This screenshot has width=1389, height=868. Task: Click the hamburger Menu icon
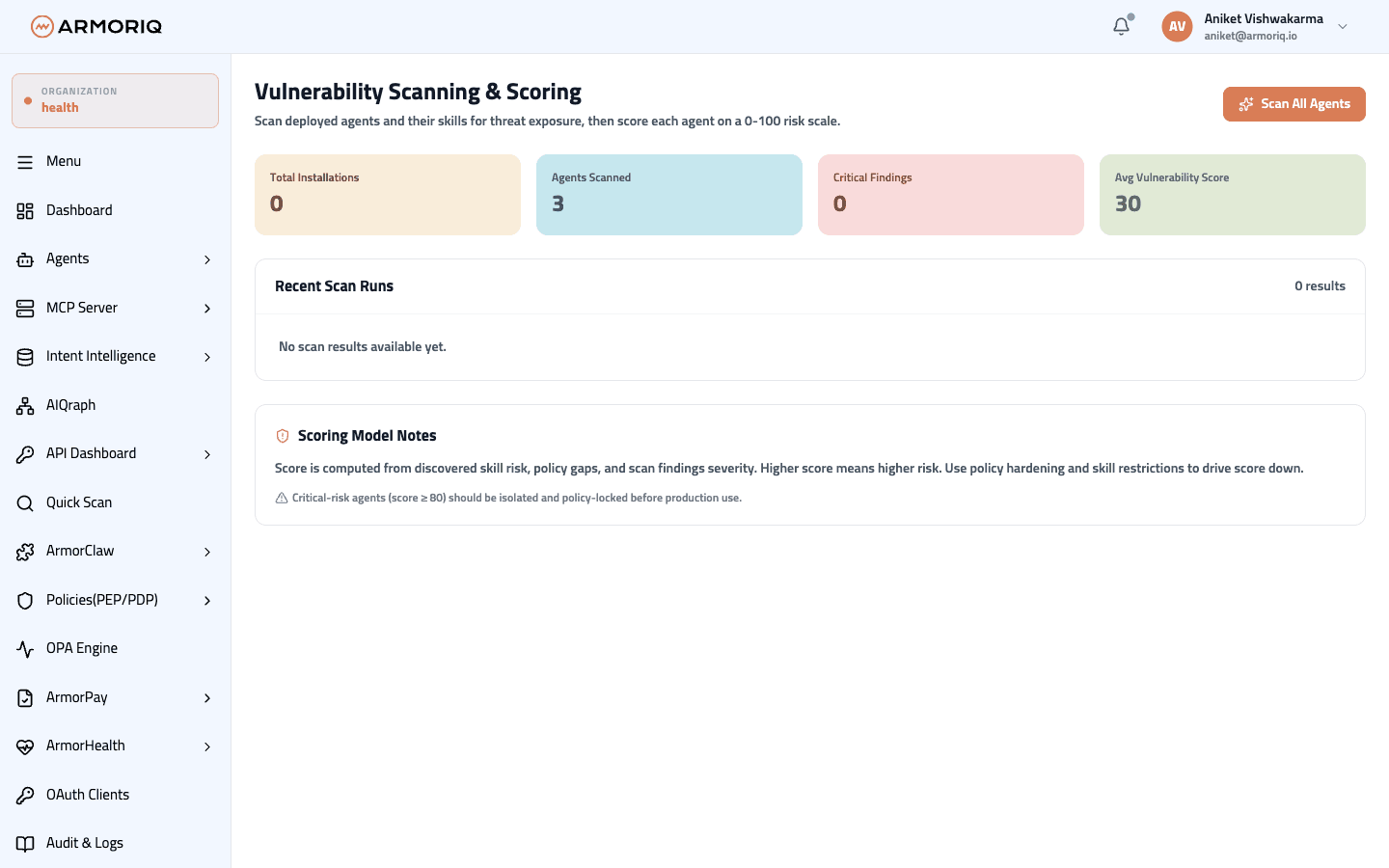click(x=25, y=162)
